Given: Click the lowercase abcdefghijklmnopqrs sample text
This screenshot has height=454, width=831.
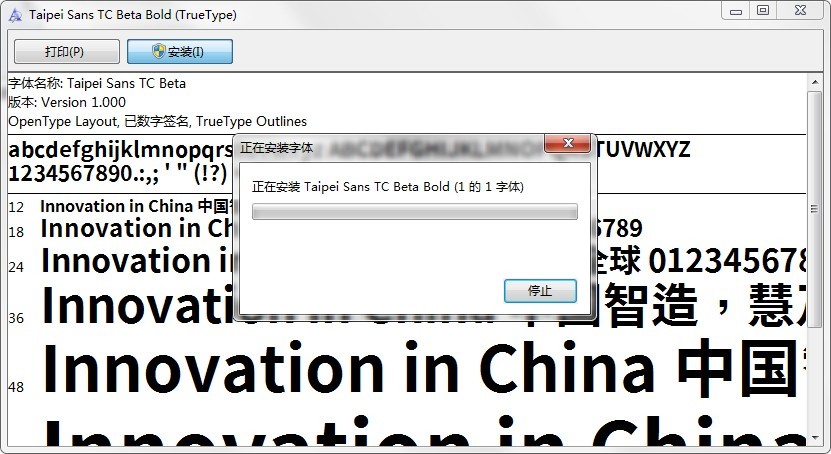Looking at the screenshot, I should pos(120,150).
